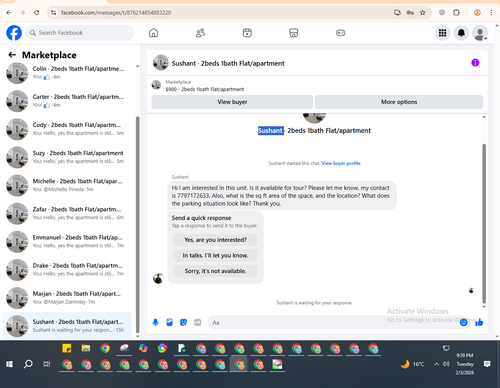Open Marjan's conversation in the list
Viewport: 500px width, 388px height.
[68, 298]
